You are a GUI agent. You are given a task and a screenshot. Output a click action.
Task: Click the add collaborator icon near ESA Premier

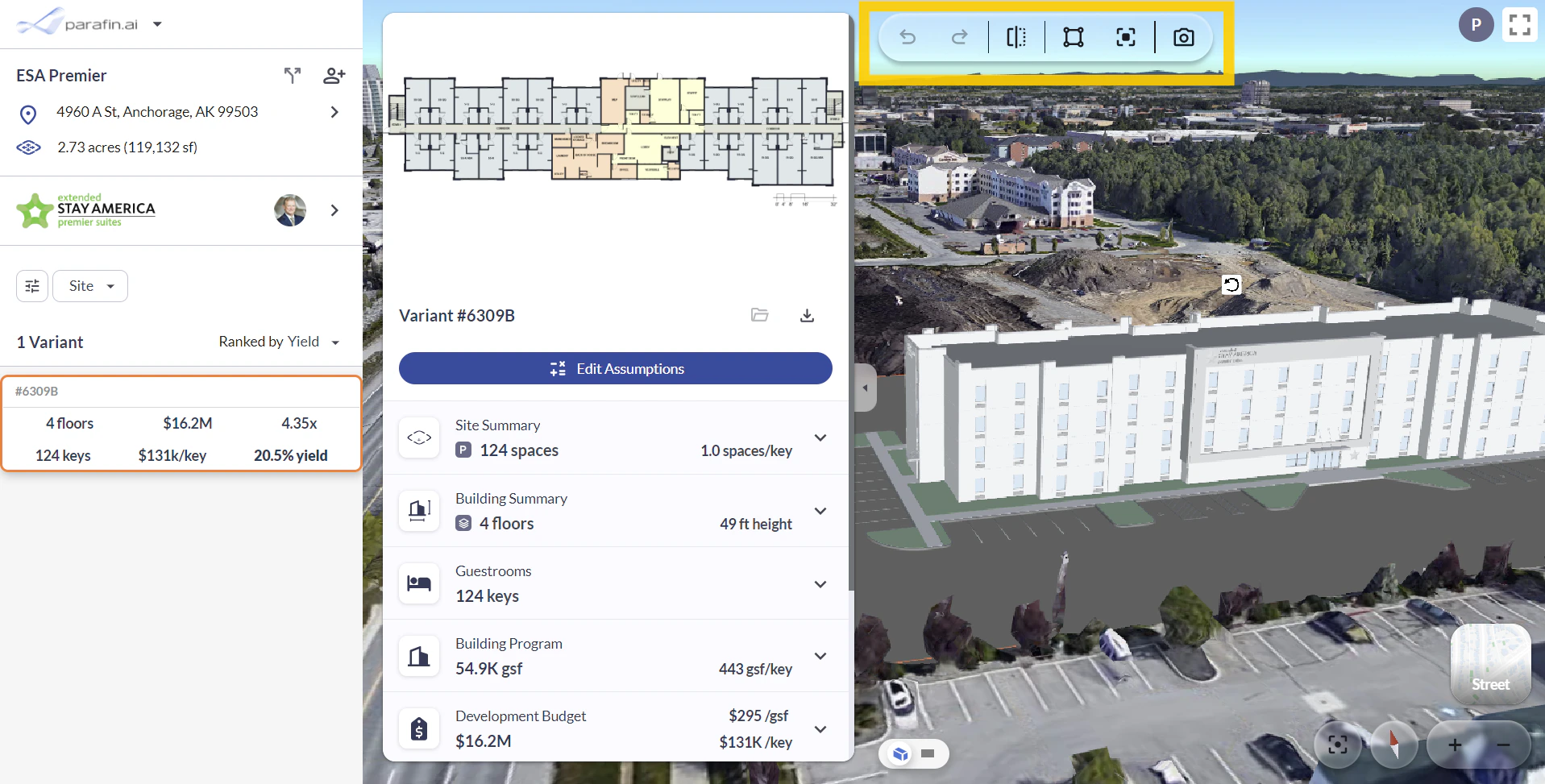coord(334,75)
